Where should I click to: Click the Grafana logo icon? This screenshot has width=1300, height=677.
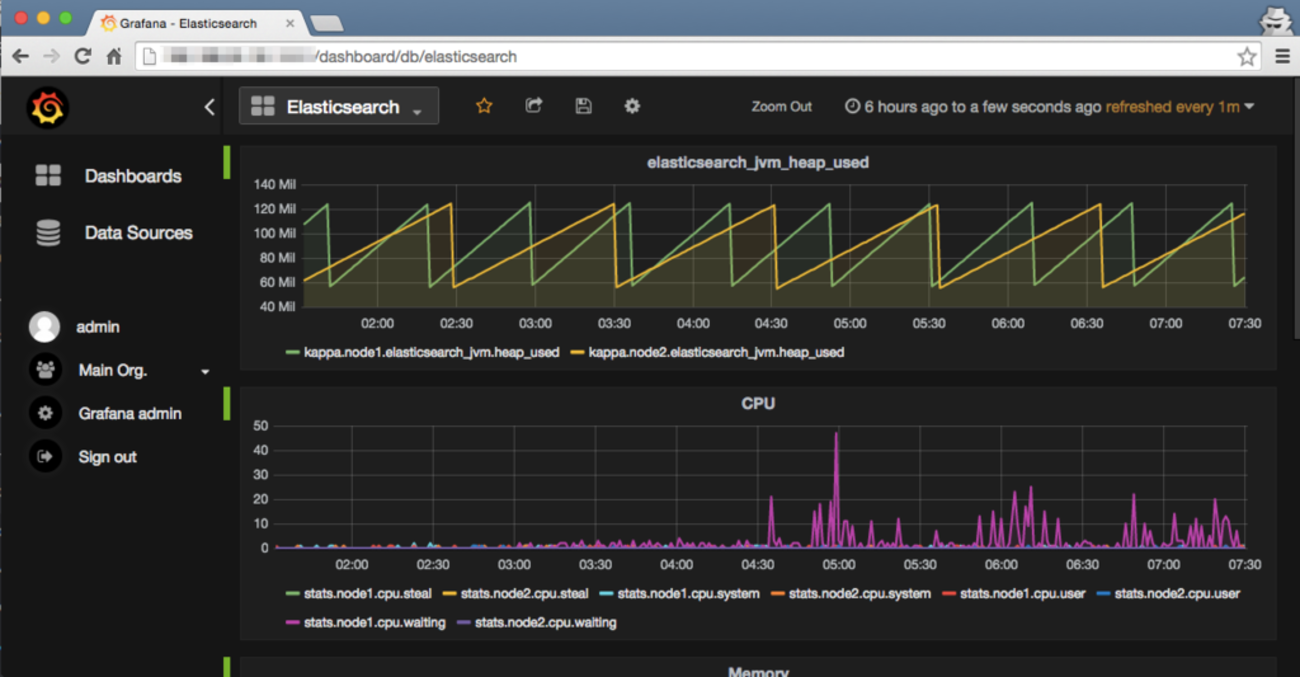tap(47, 108)
